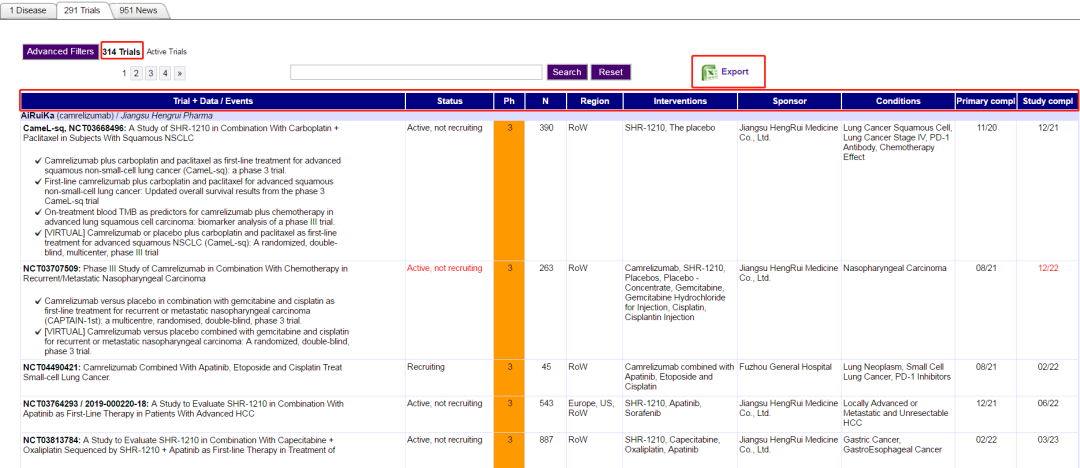Click the Active Trials label
The height and width of the screenshot is (468, 1080).
coord(167,52)
